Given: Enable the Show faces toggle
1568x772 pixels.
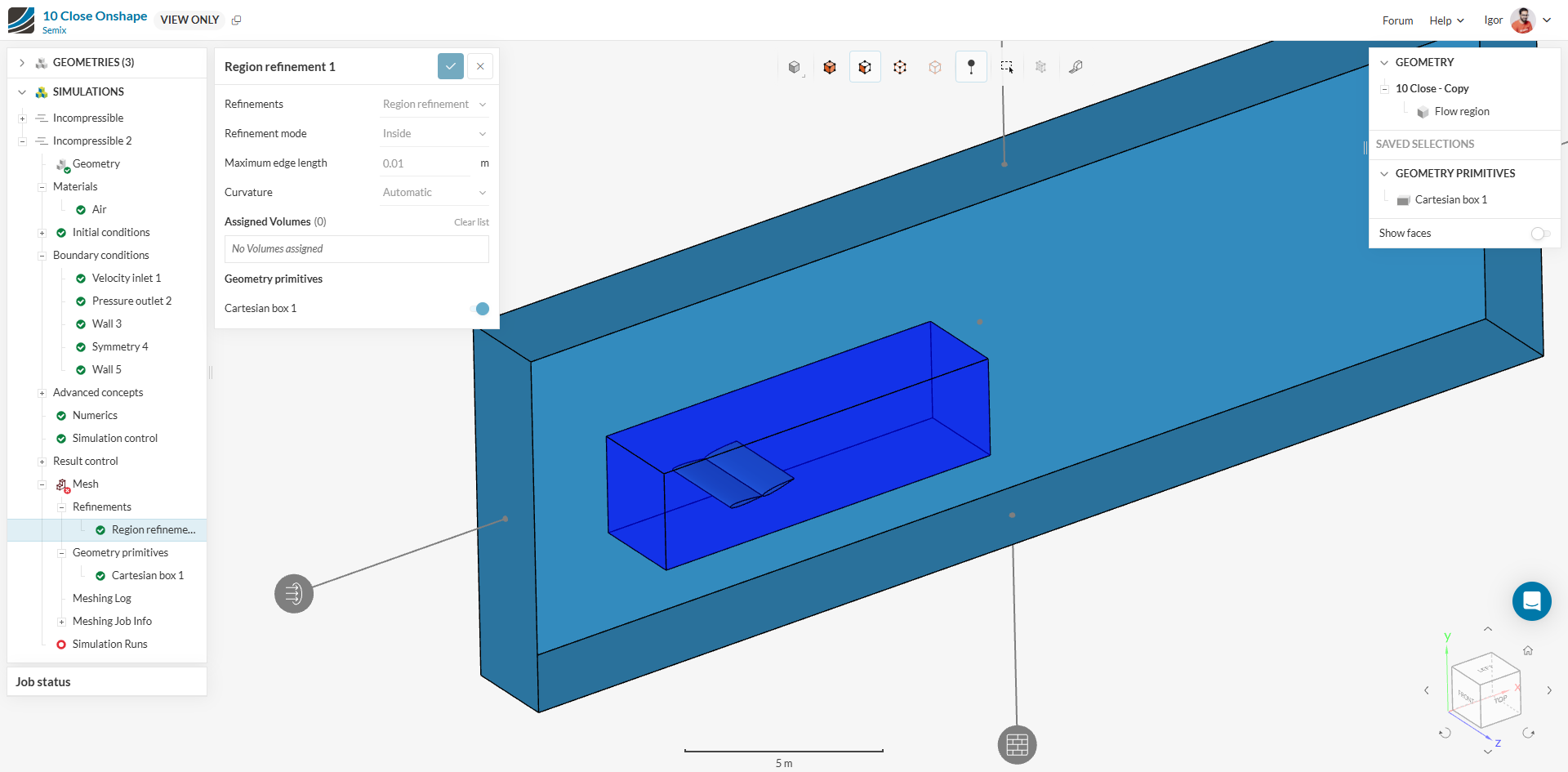Looking at the screenshot, I should pos(1539,234).
